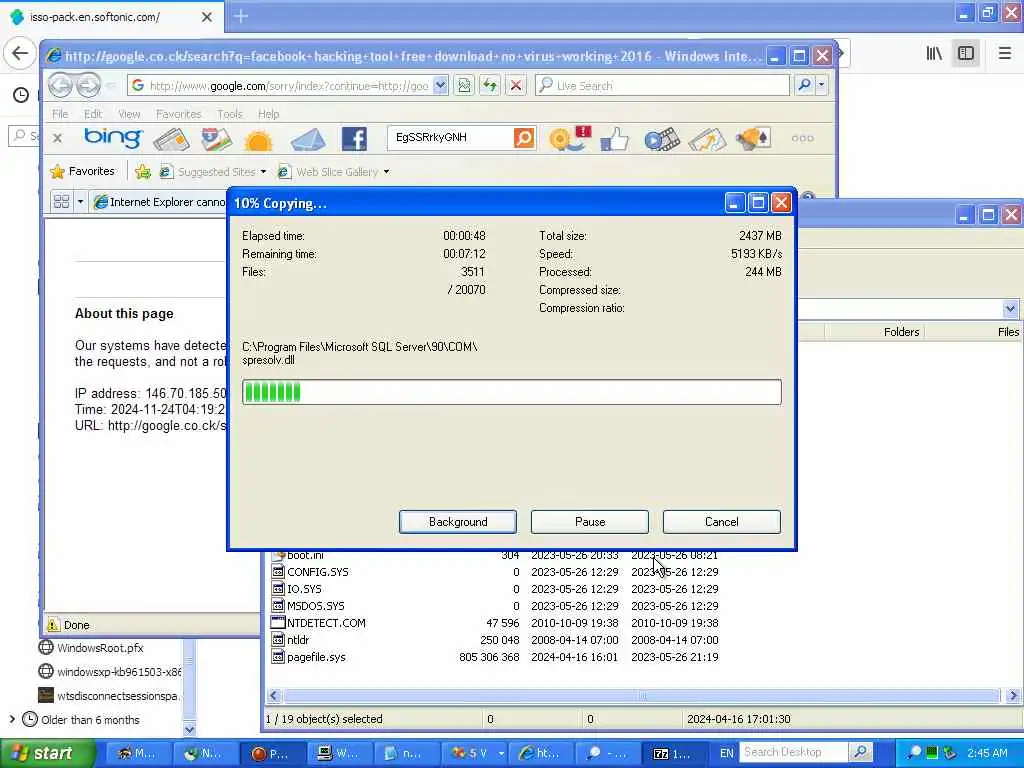
Task: Click the card games icon in Bing bar
Action: click(753, 138)
